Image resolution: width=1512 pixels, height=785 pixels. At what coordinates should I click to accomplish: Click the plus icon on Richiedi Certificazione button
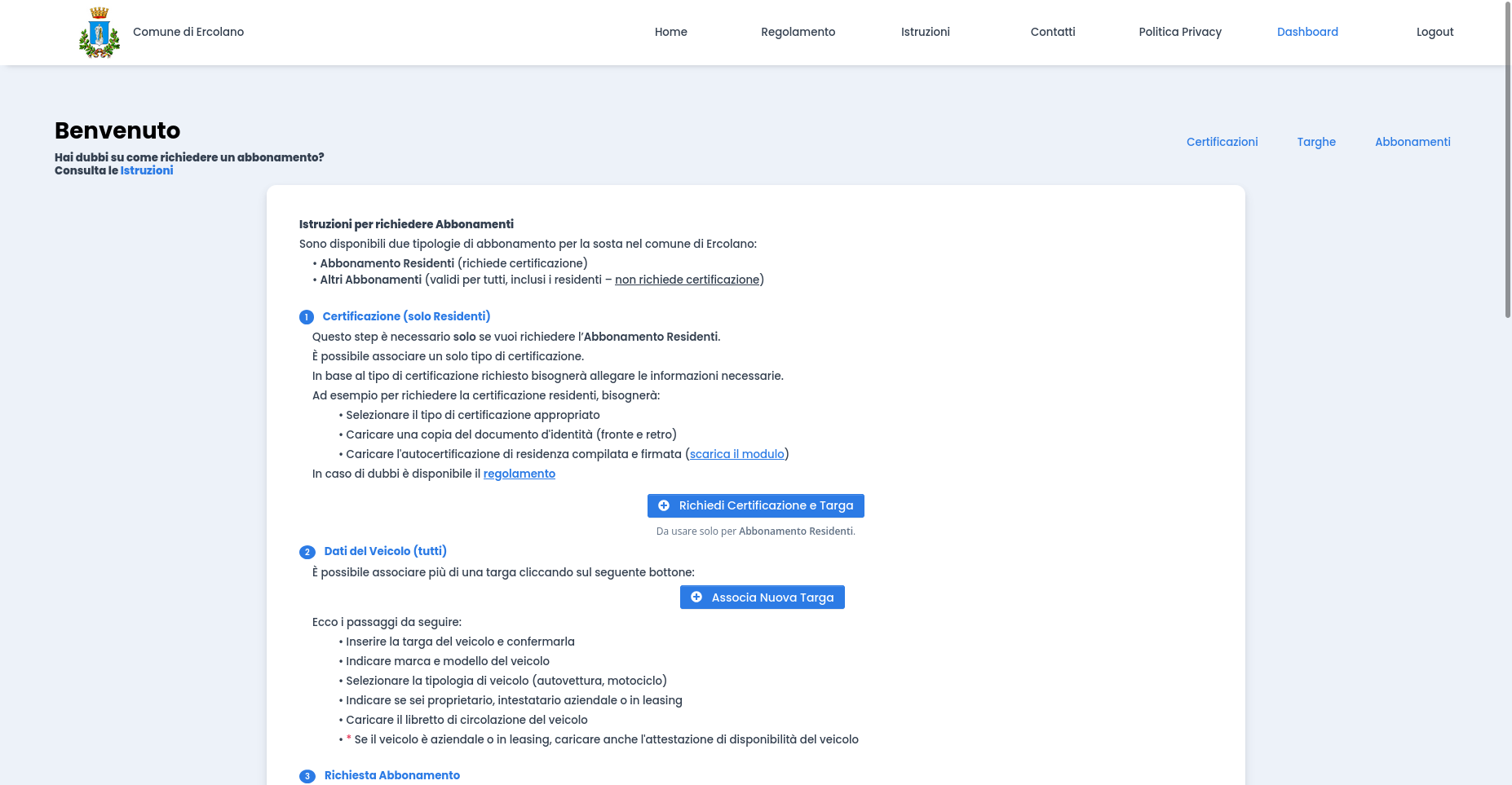pyautogui.click(x=664, y=505)
